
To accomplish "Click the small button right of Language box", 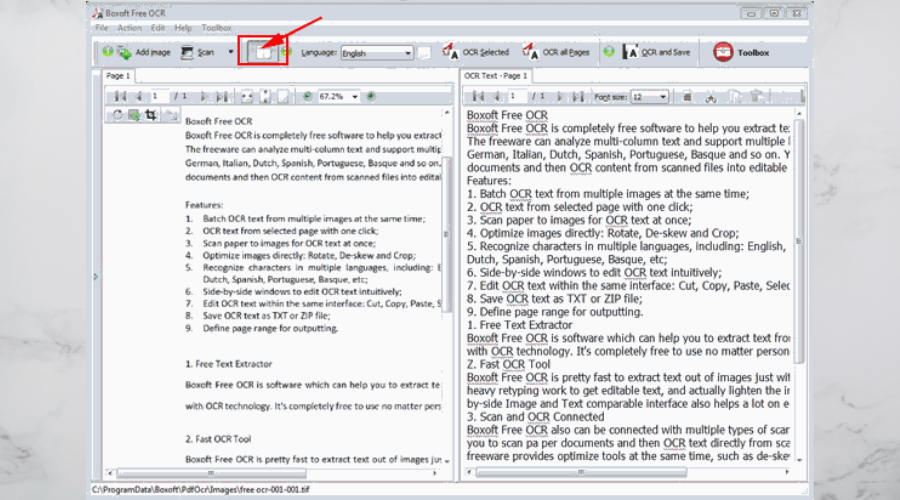I will (x=424, y=53).
